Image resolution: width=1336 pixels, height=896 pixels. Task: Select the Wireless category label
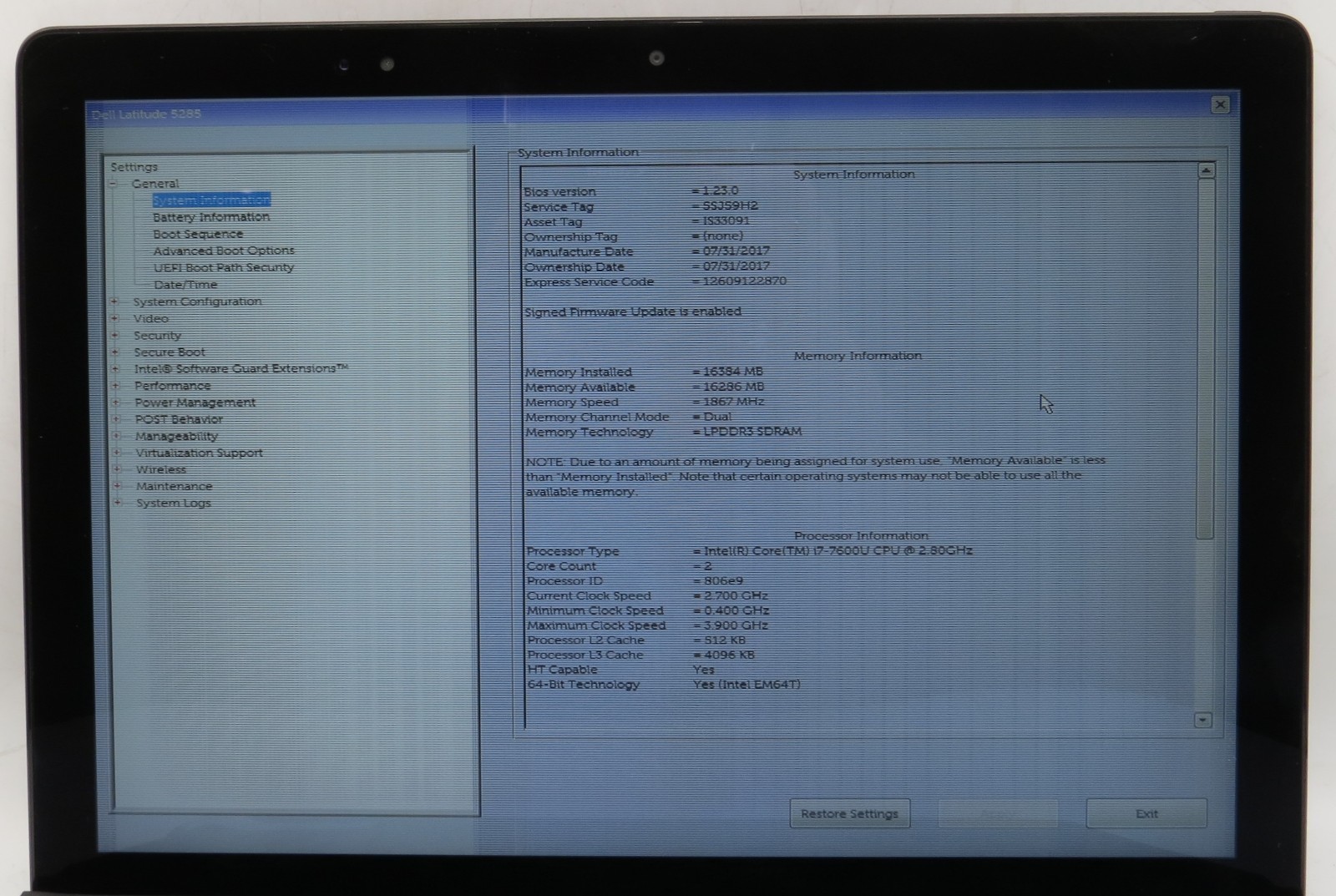point(161,469)
